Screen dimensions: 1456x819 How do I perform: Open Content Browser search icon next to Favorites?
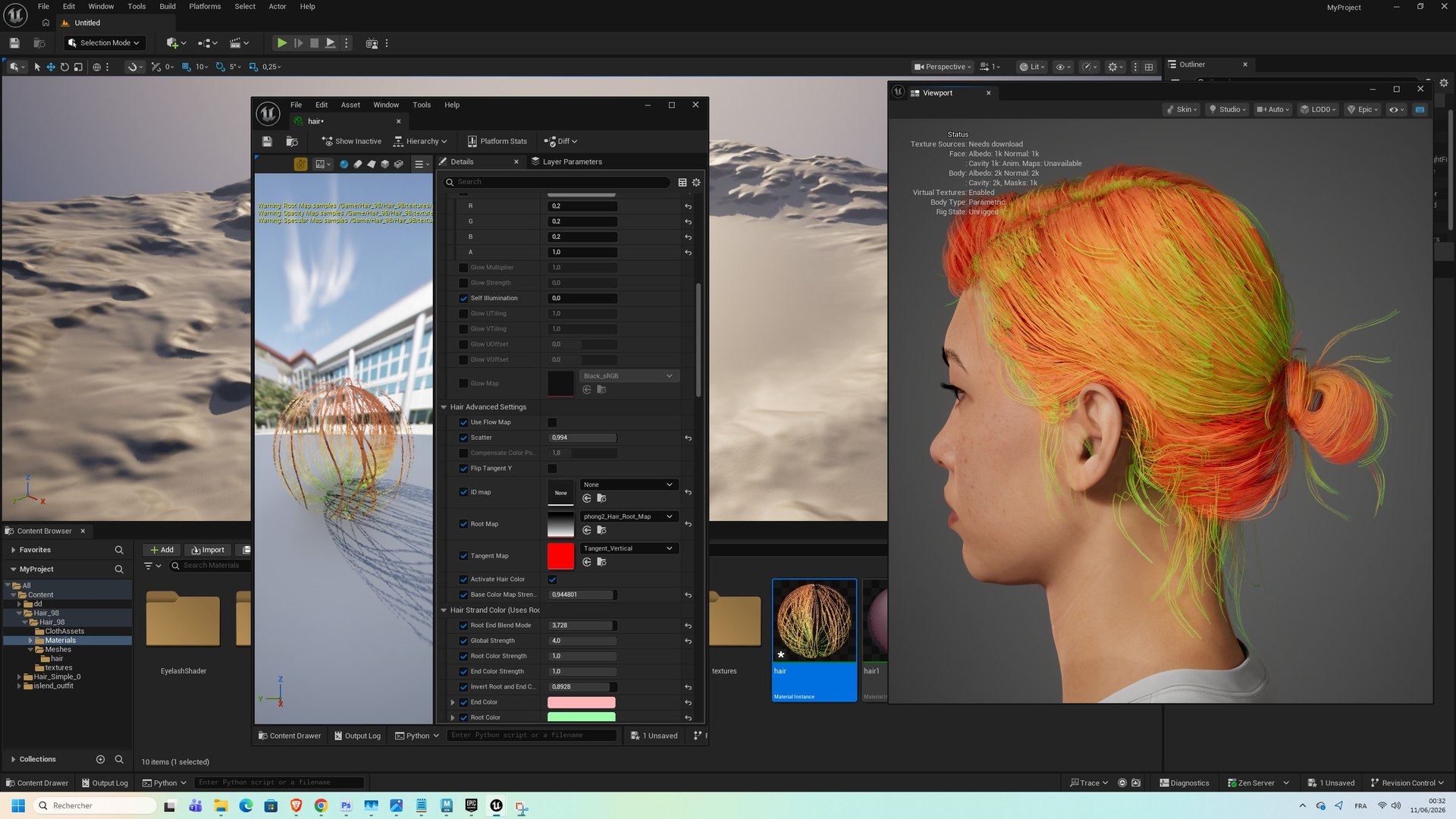pyautogui.click(x=118, y=550)
